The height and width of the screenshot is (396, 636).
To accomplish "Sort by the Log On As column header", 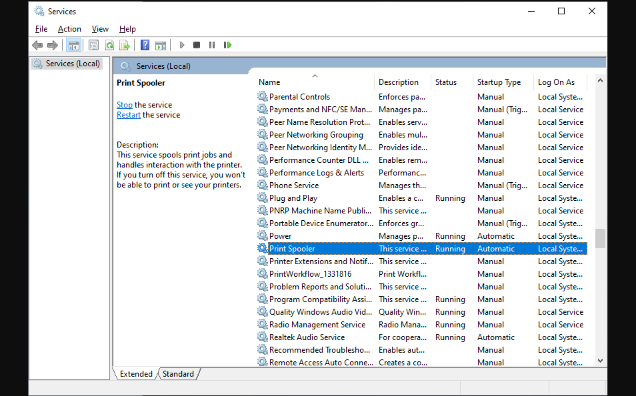I will pos(560,82).
